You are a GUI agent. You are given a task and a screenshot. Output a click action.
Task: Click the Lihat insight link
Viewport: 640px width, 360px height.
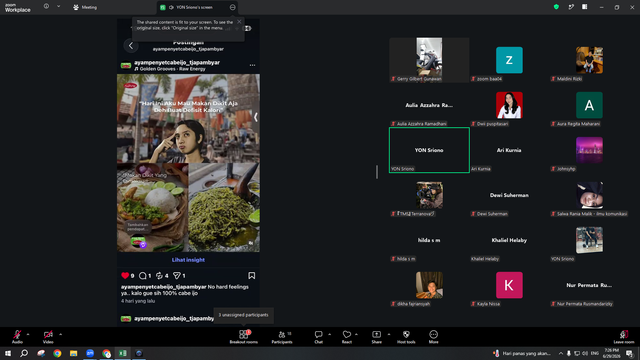pos(188,260)
